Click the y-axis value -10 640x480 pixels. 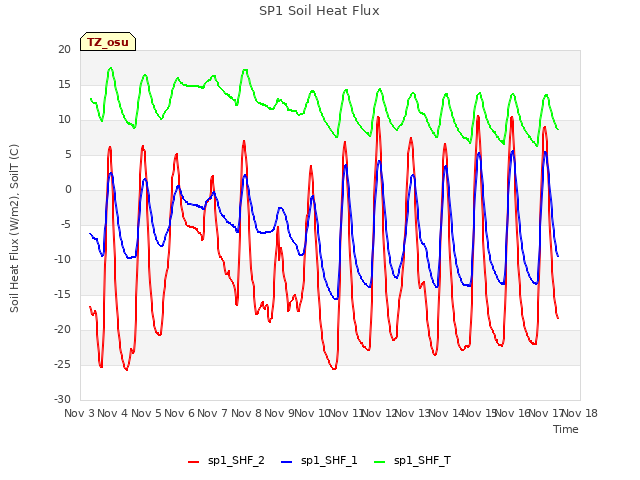(x=62, y=260)
